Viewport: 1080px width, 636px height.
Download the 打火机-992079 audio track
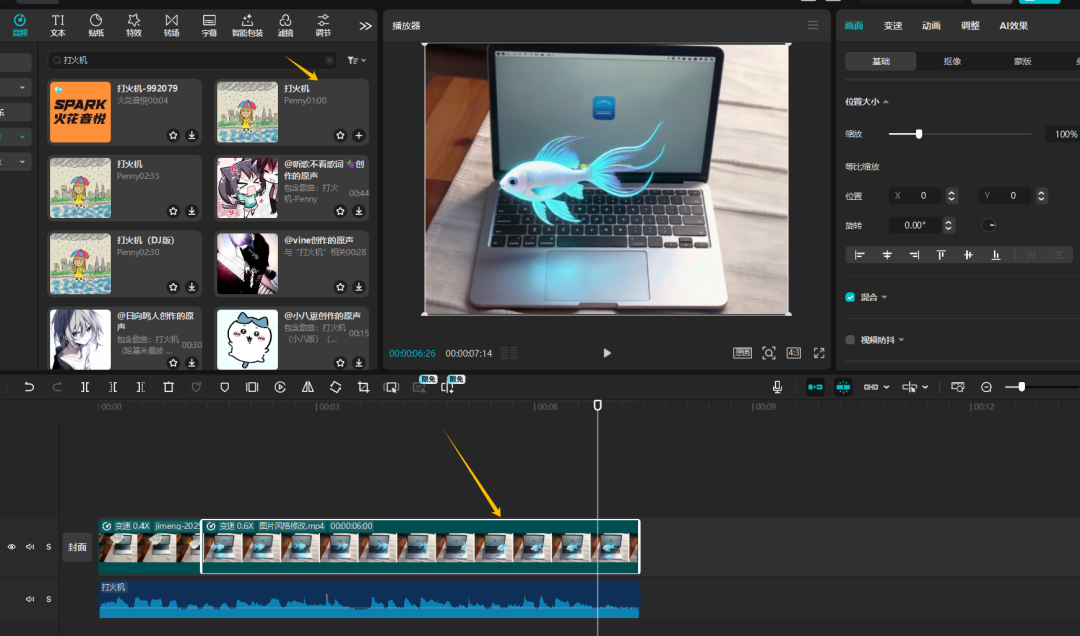click(191, 135)
